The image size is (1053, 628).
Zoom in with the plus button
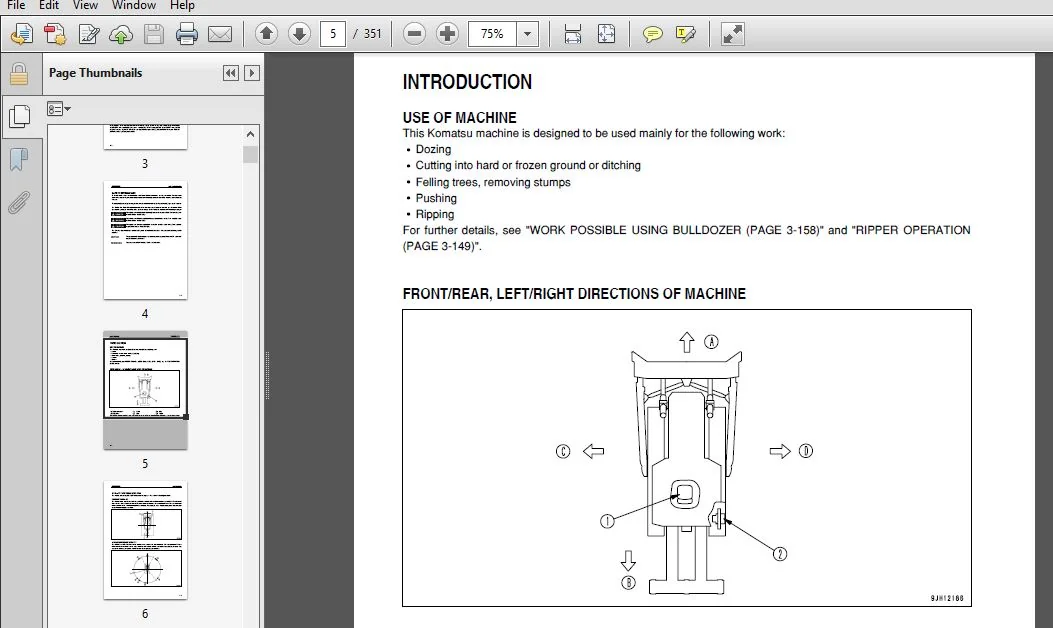447,34
